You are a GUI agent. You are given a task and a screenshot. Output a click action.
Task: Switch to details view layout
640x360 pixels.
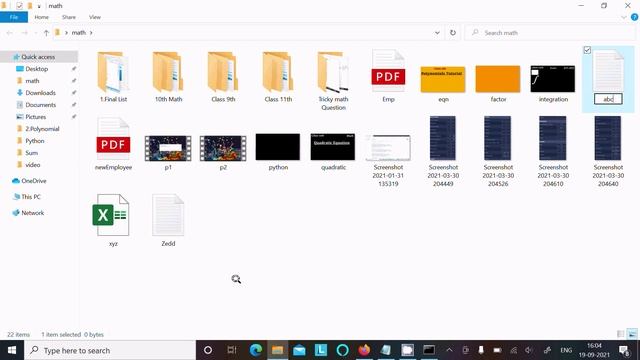(621, 334)
